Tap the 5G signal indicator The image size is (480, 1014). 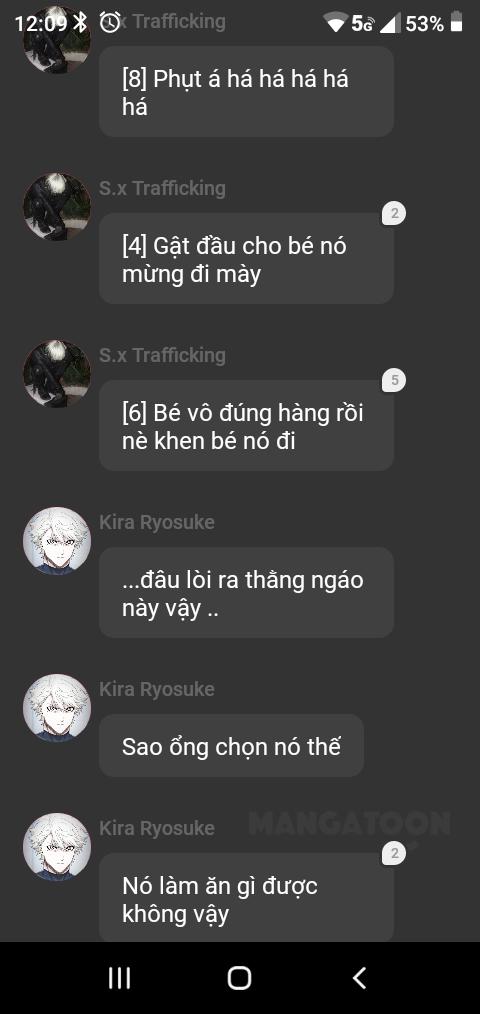[x=363, y=23]
